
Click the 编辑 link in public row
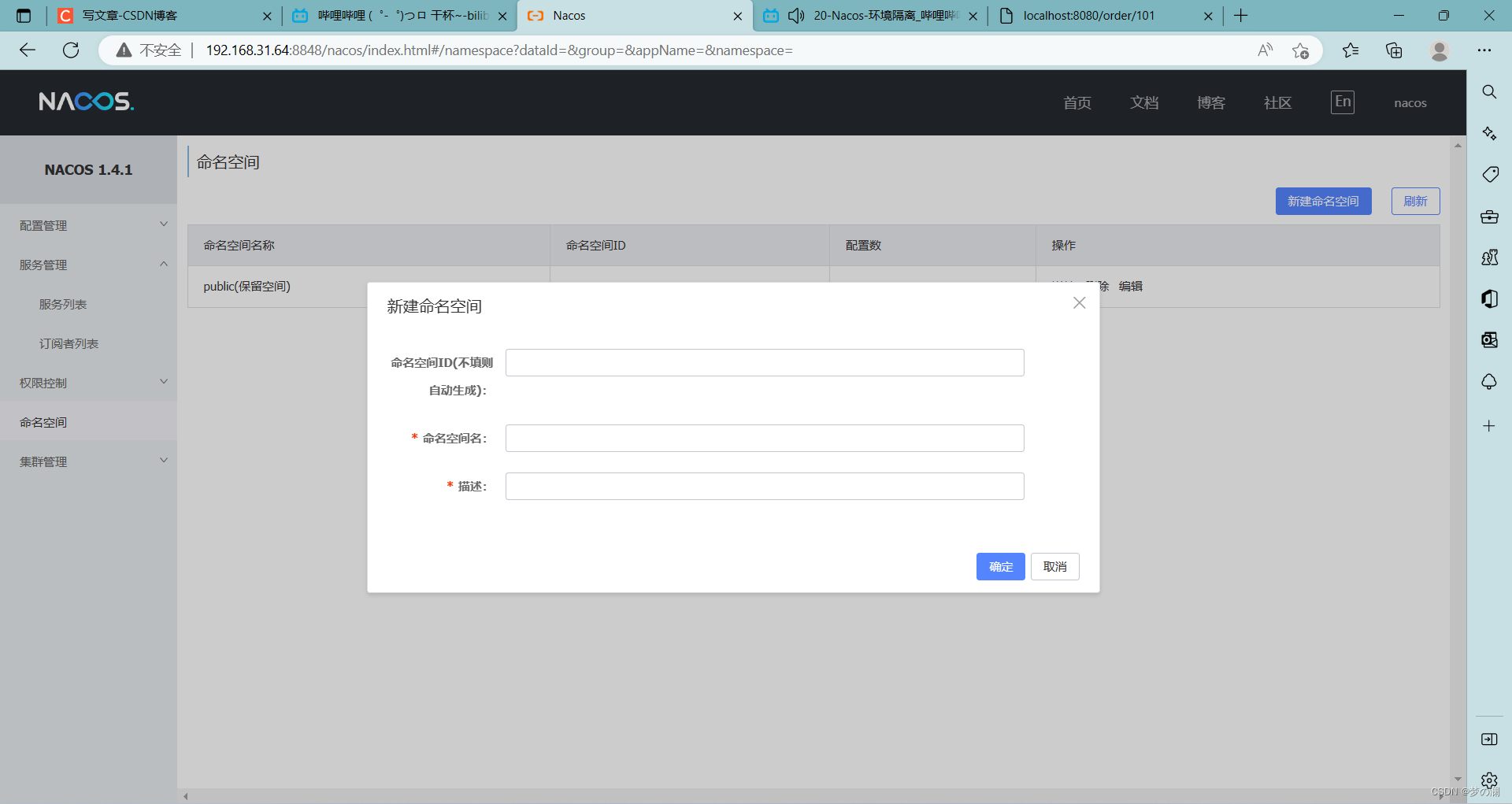pos(1130,286)
